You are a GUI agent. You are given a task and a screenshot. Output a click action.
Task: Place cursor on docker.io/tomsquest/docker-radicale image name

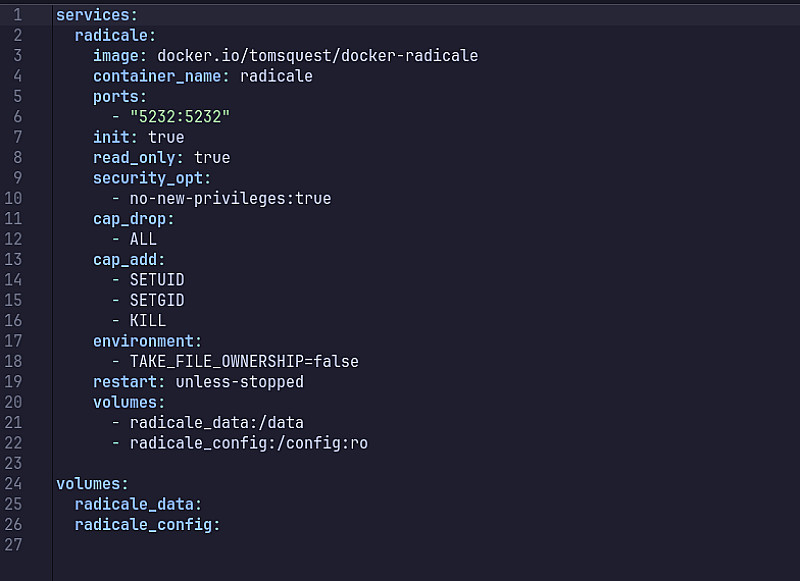click(318, 55)
